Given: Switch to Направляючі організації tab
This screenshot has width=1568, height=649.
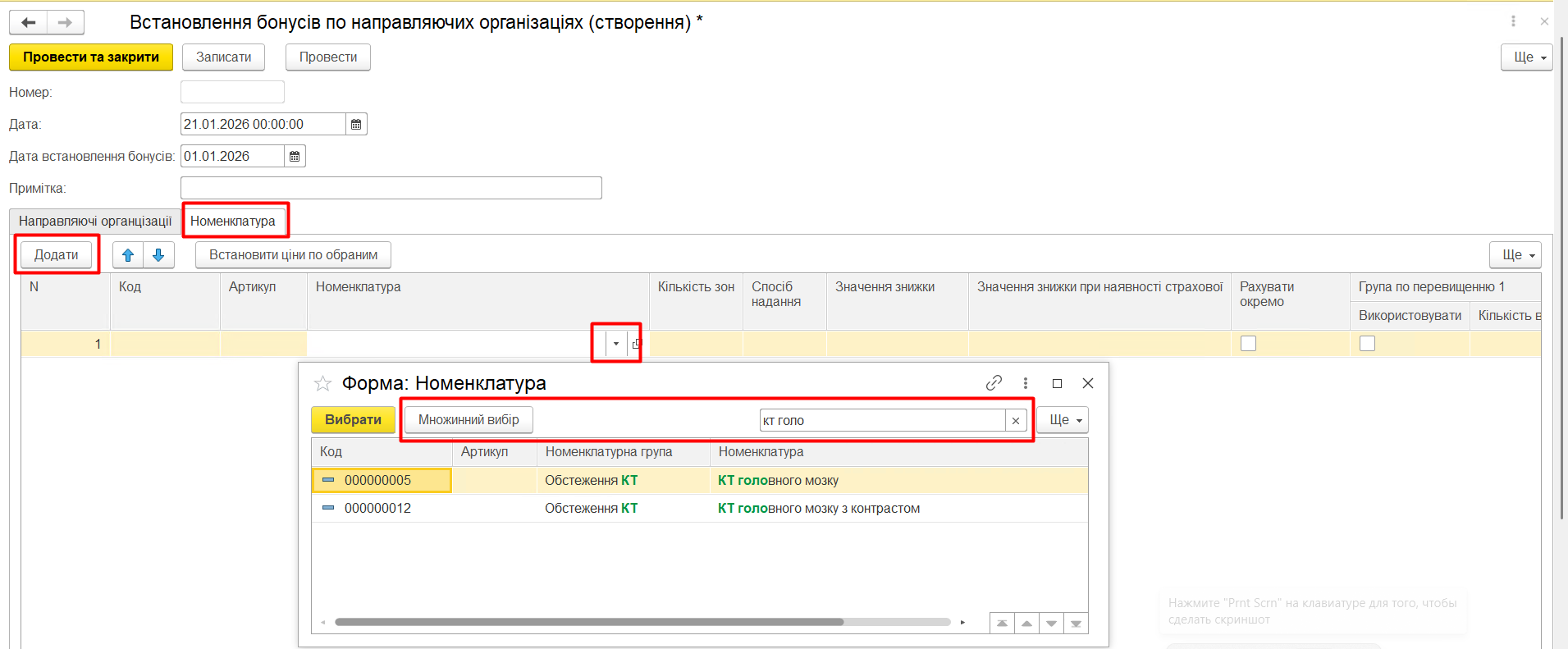Looking at the screenshot, I should click(x=95, y=222).
